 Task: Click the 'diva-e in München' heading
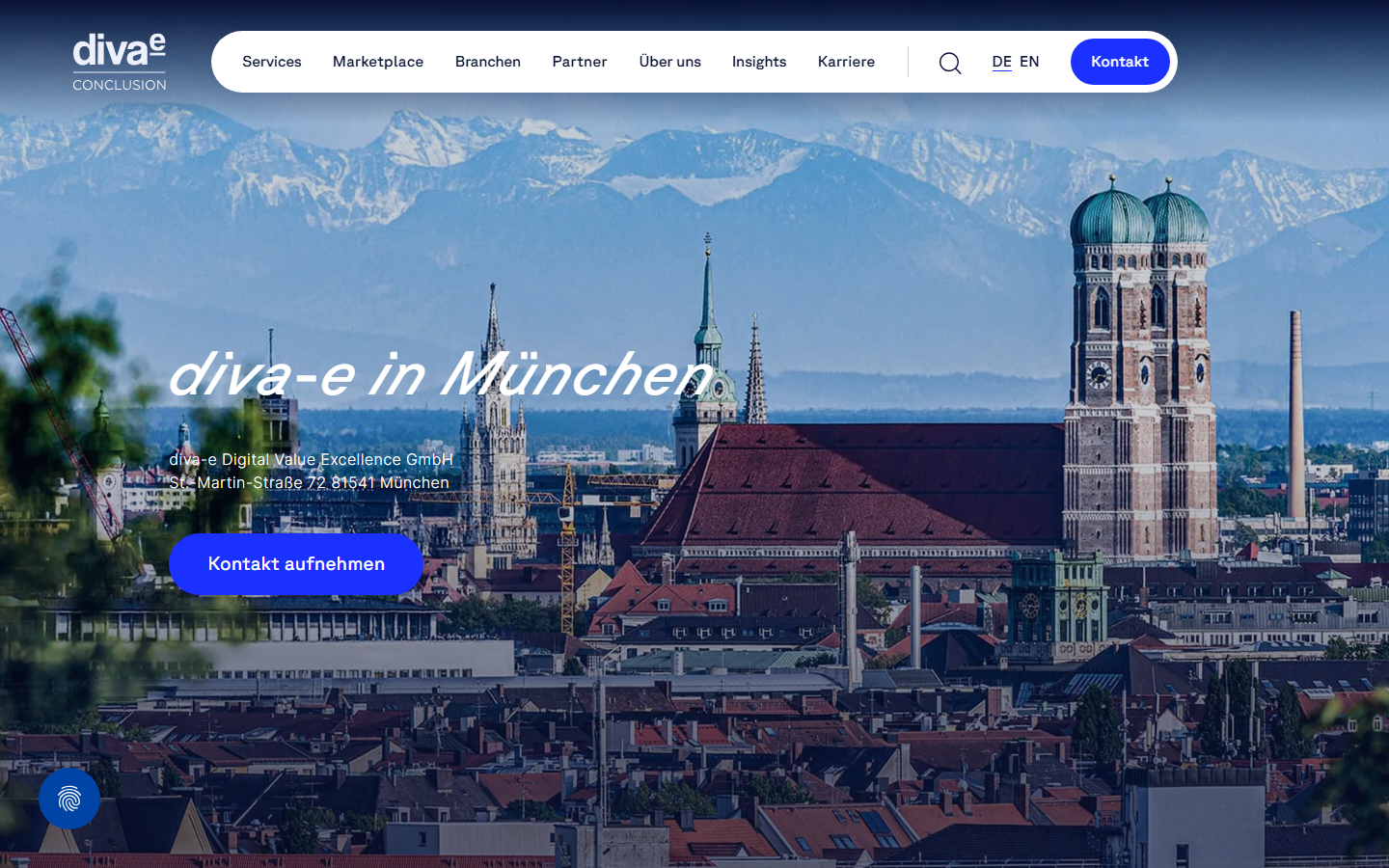pos(440,374)
